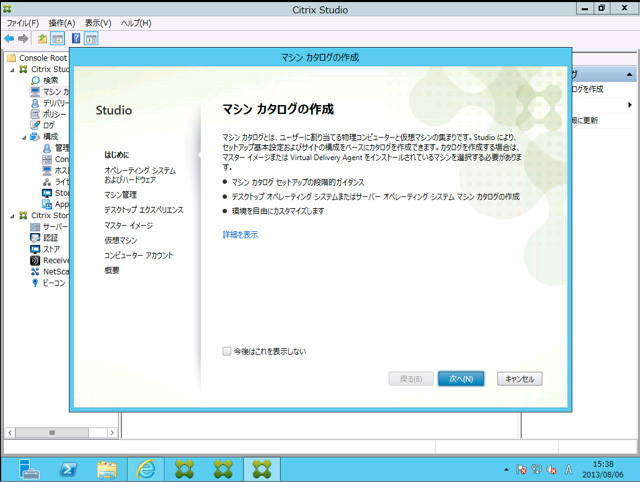
Task: Select the マシン管理 wizard step
Action: pyautogui.click(x=120, y=195)
